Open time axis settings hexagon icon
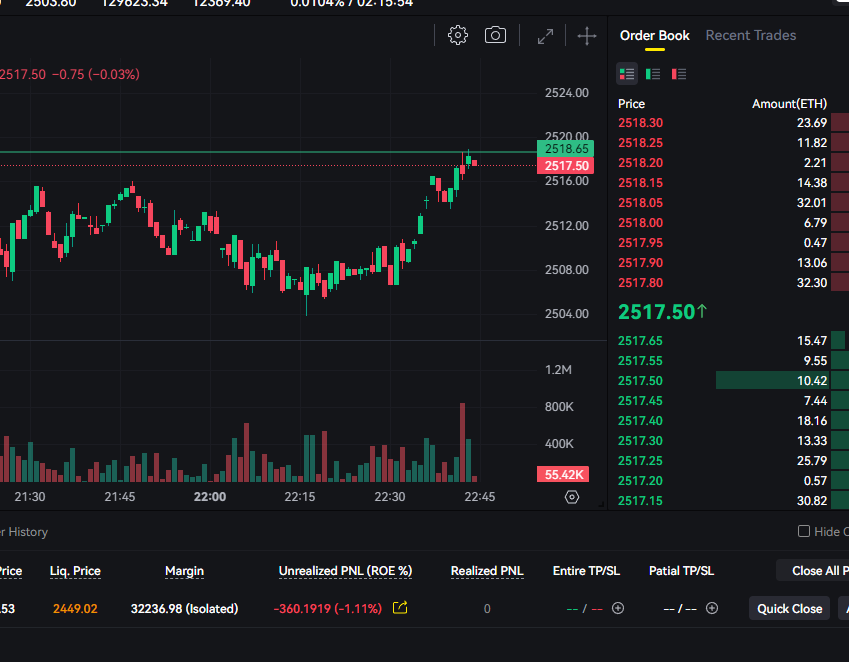Image resolution: width=849 pixels, height=662 pixels. tap(572, 497)
